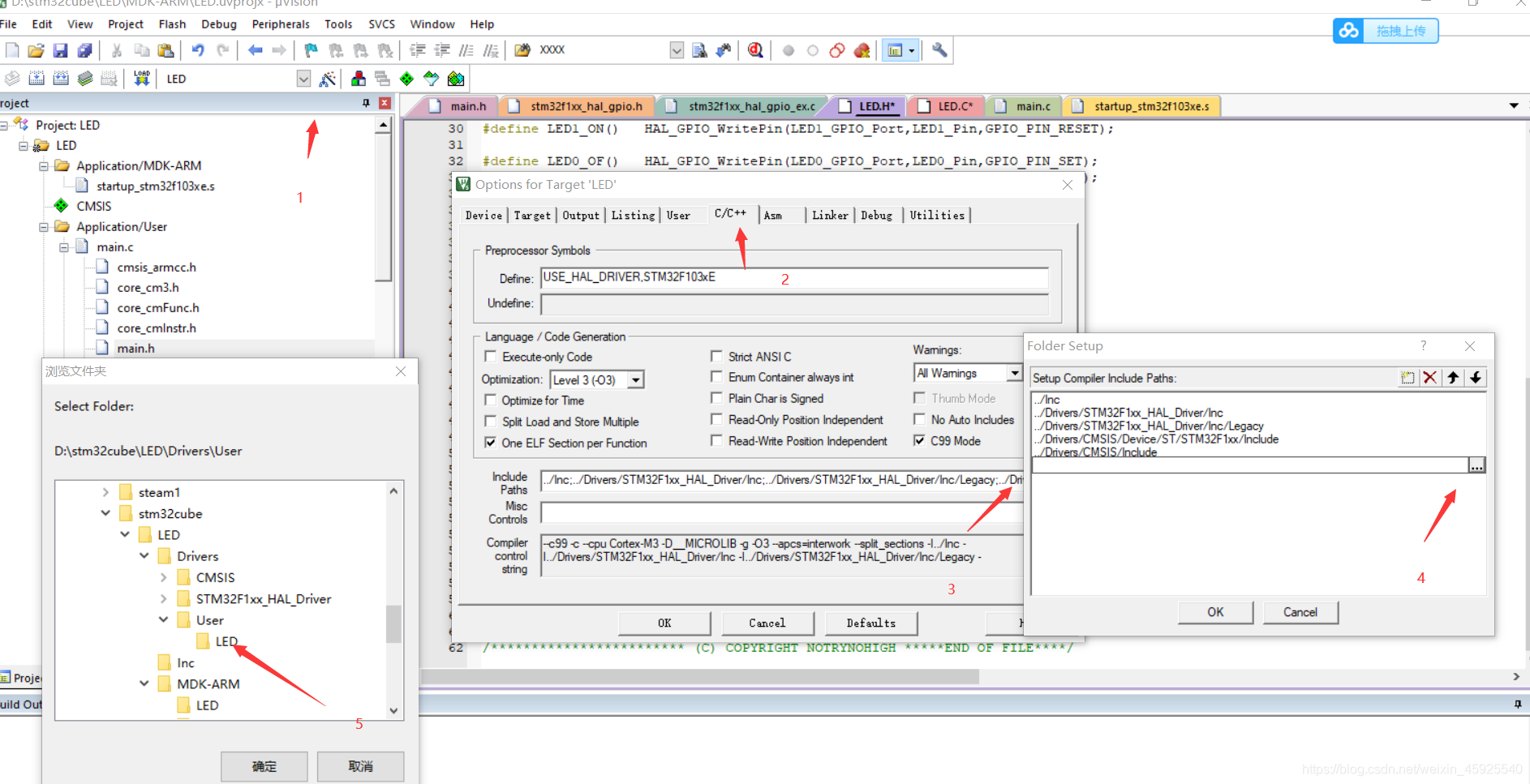The height and width of the screenshot is (784, 1530).
Task: Save all files toolbar icon
Action: (x=84, y=50)
